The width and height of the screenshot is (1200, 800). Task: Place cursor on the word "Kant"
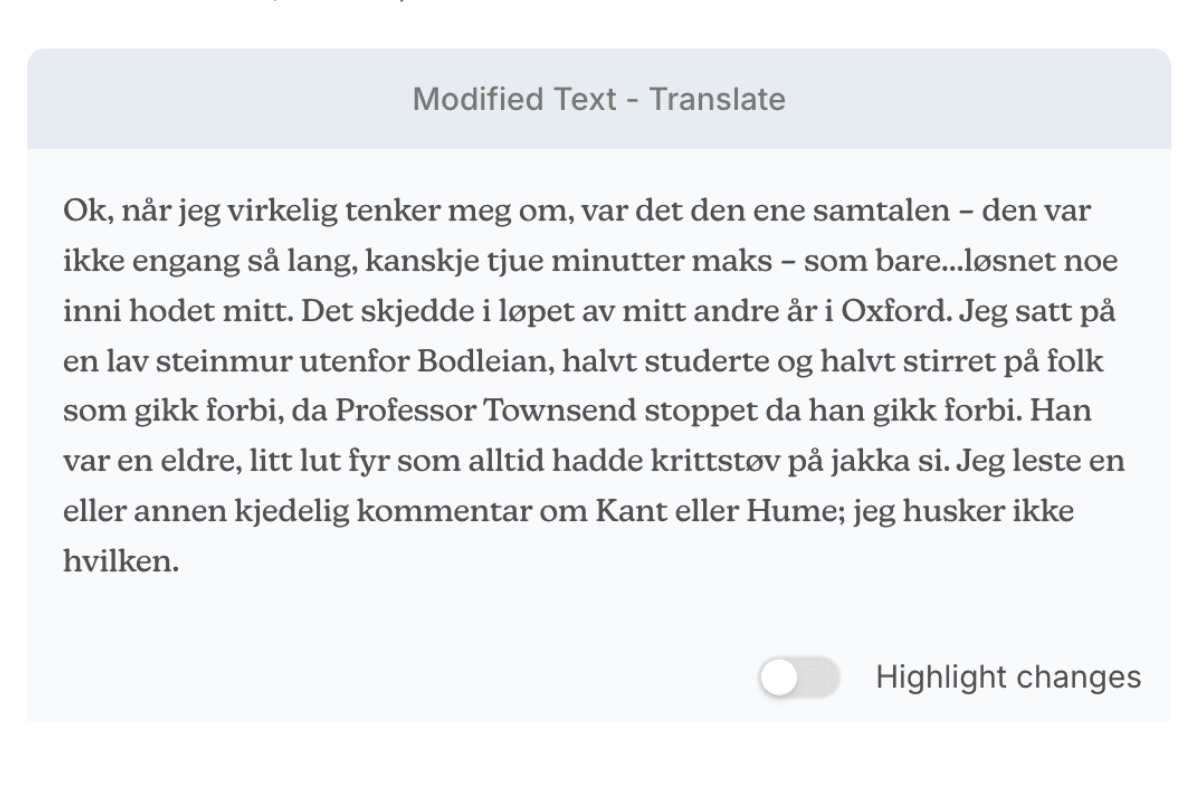coord(626,511)
